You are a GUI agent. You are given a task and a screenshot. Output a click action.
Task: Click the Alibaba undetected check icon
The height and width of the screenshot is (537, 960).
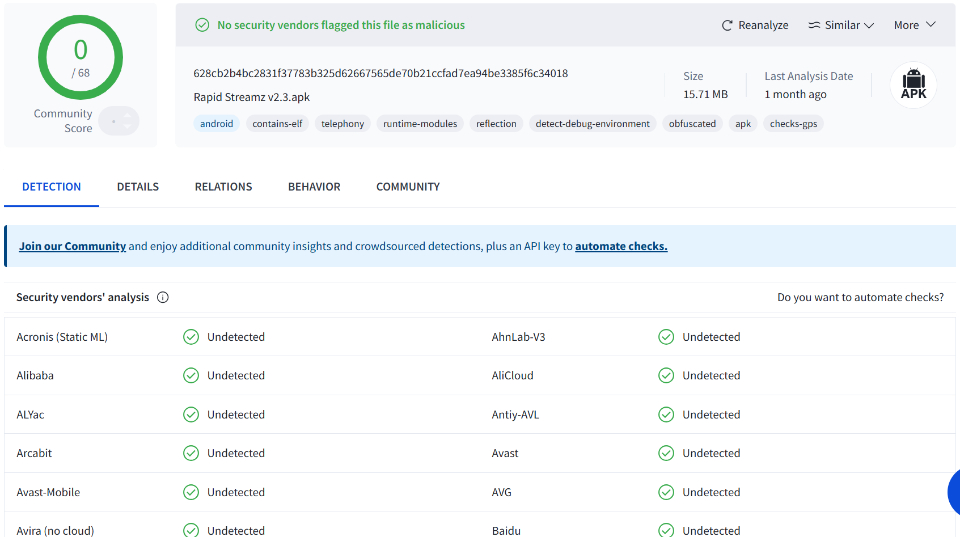click(191, 375)
